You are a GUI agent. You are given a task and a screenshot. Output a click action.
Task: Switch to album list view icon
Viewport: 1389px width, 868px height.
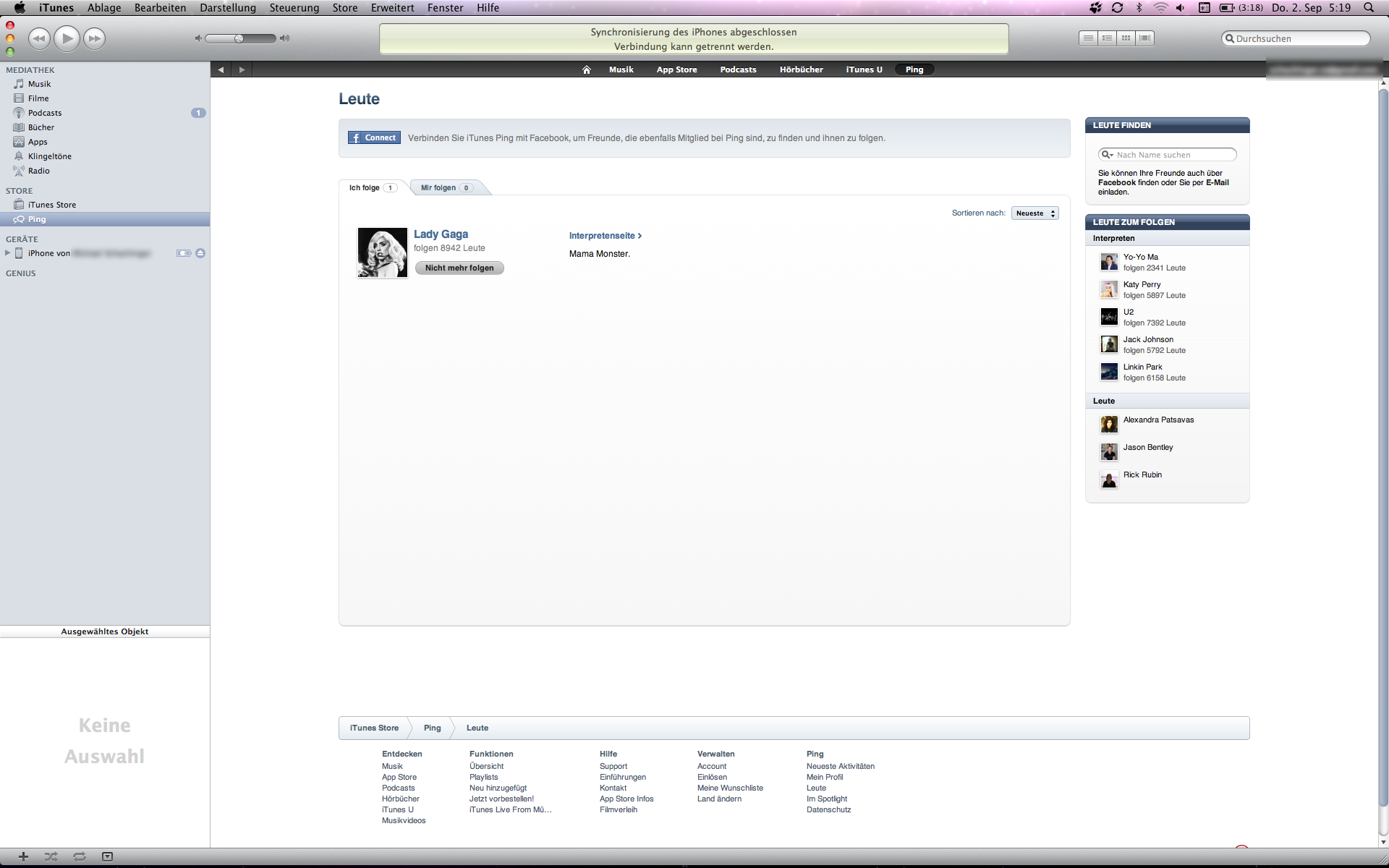pos(1107,38)
